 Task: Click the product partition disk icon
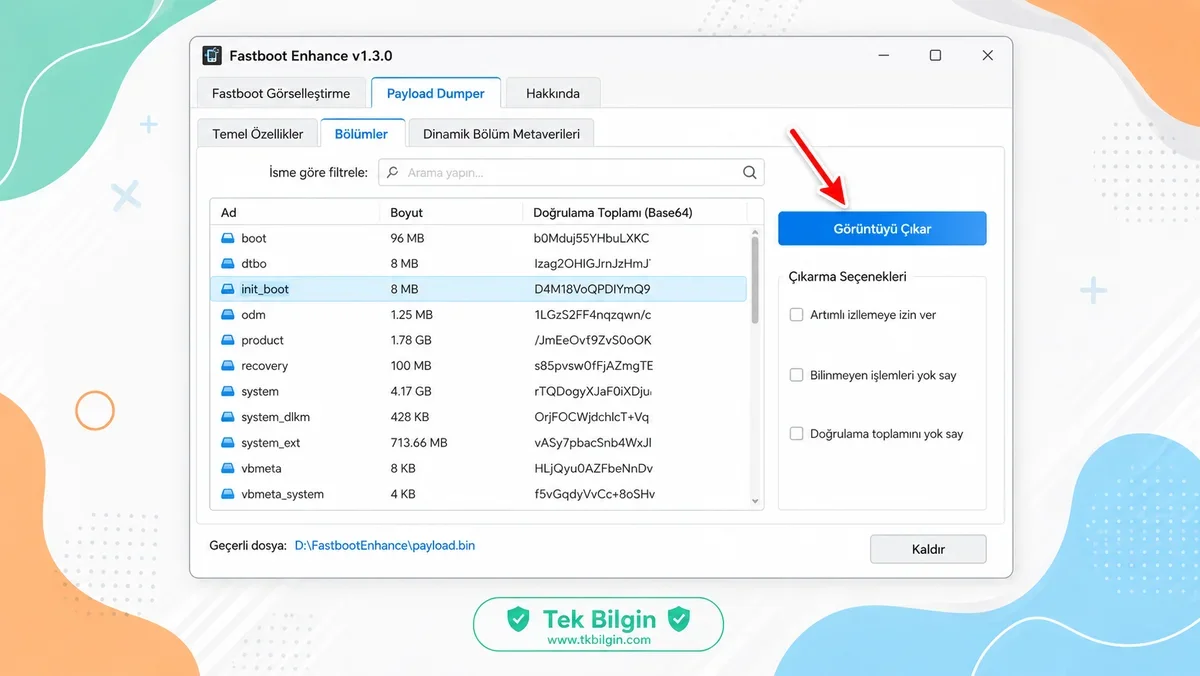tap(227, 340)
